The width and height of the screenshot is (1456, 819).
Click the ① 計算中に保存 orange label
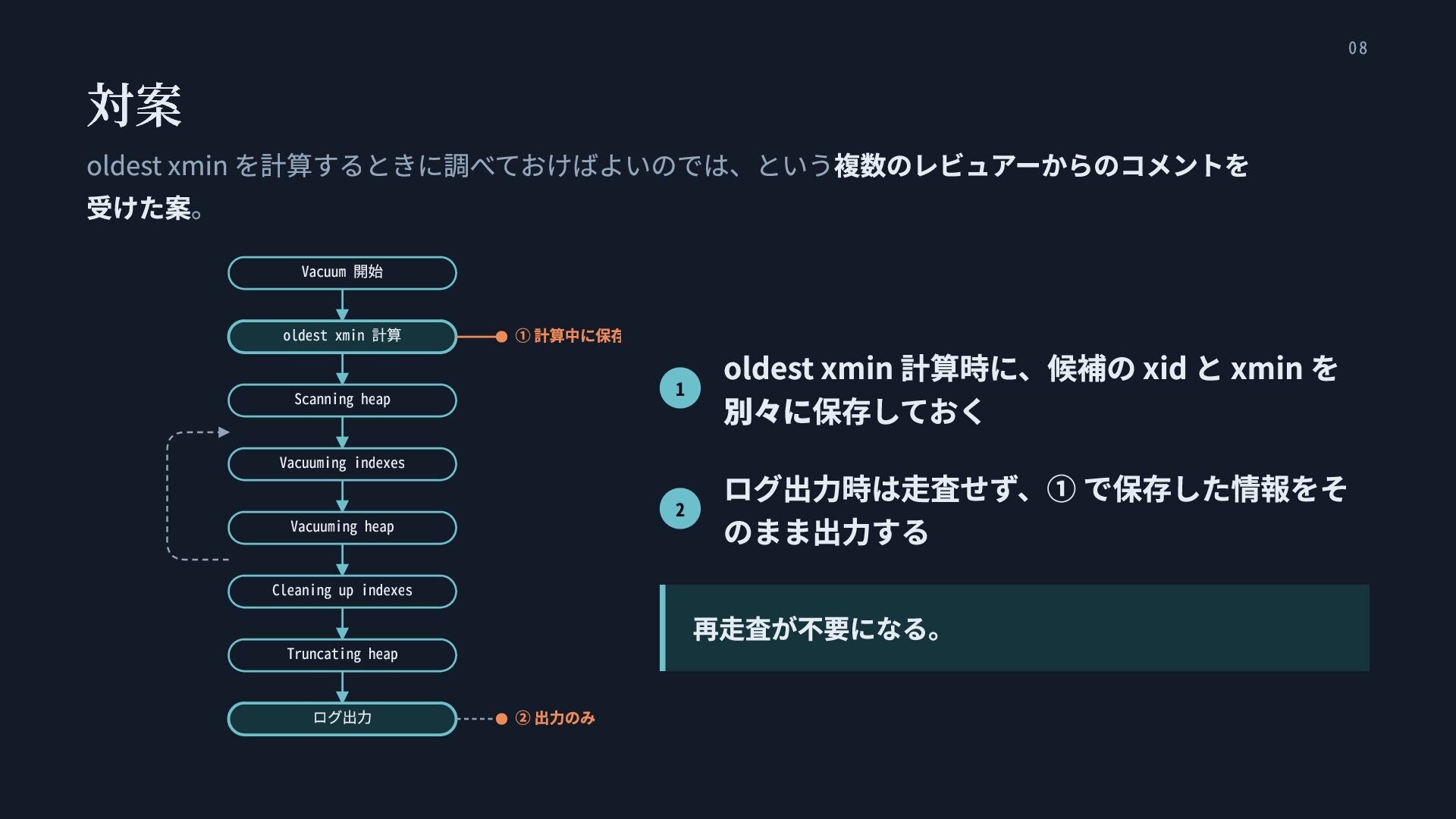pyautogui.click(x=568, y=336)
